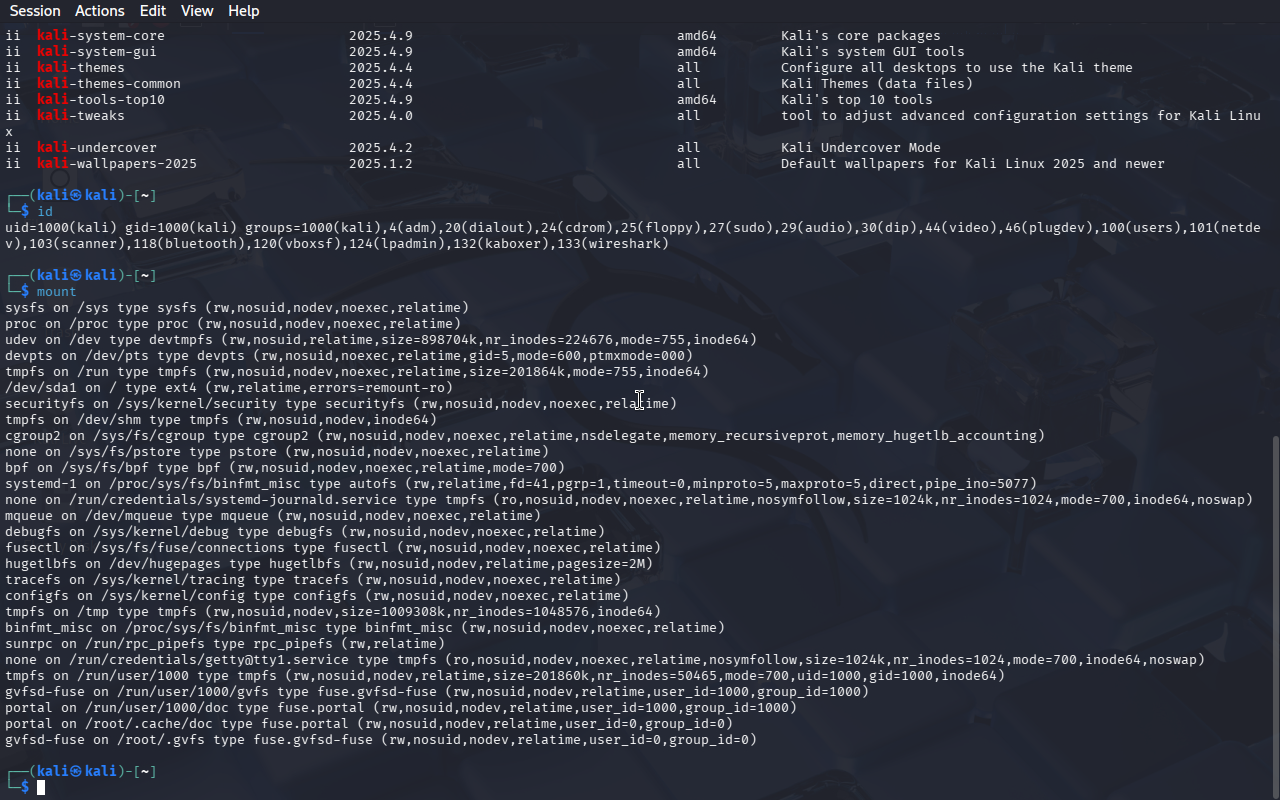Click the uid=1000(kali) output text

pos(61,228)
